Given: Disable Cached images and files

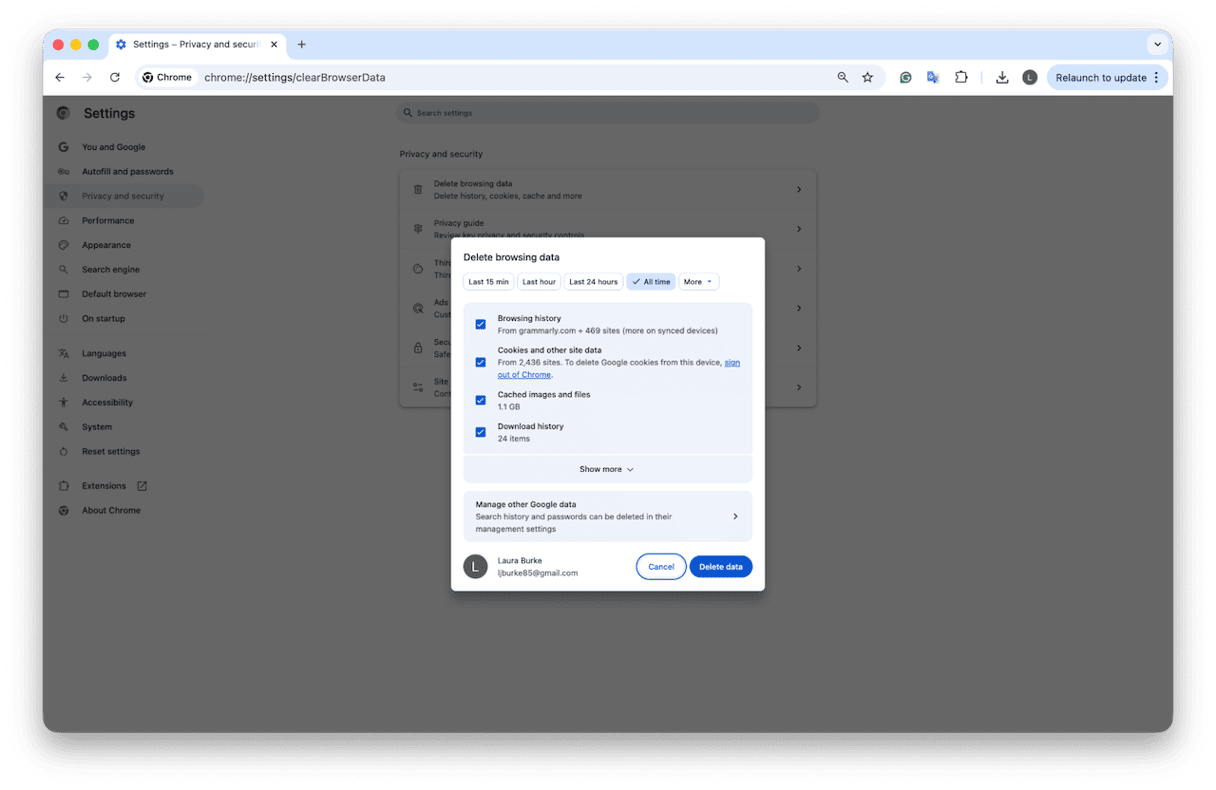Looking at the screenshot, I should click(x=481, y=400).
